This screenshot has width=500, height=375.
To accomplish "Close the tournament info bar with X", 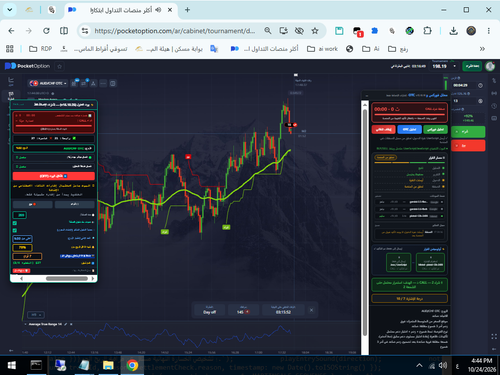I will (311, 310).
